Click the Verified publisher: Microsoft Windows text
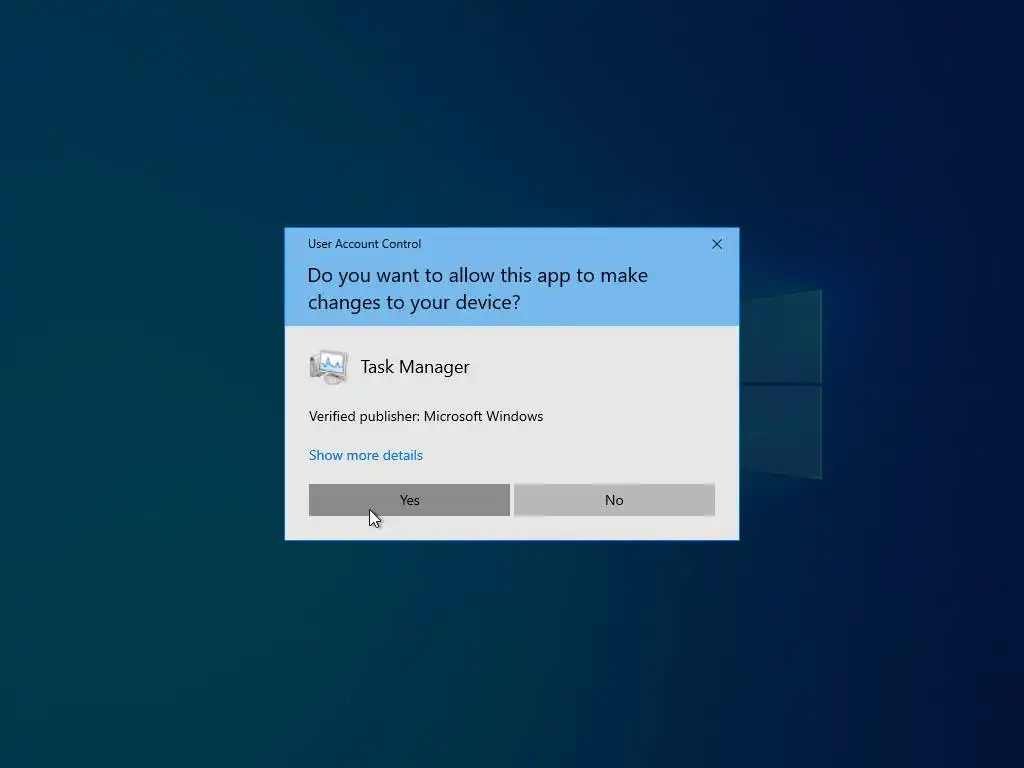 pos(426,416)
